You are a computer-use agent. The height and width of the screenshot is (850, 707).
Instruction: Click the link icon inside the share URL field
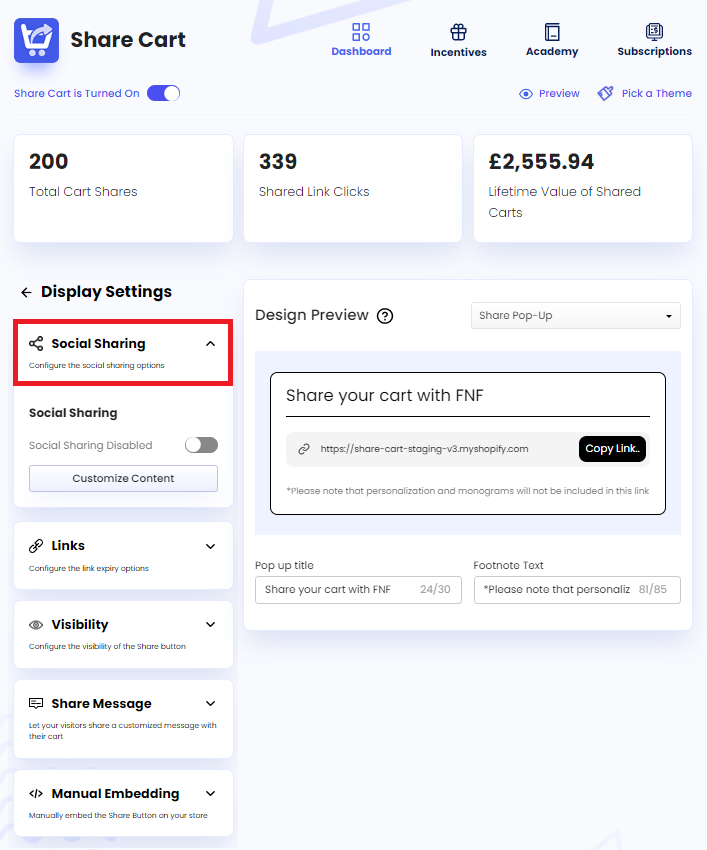(302, 450)
